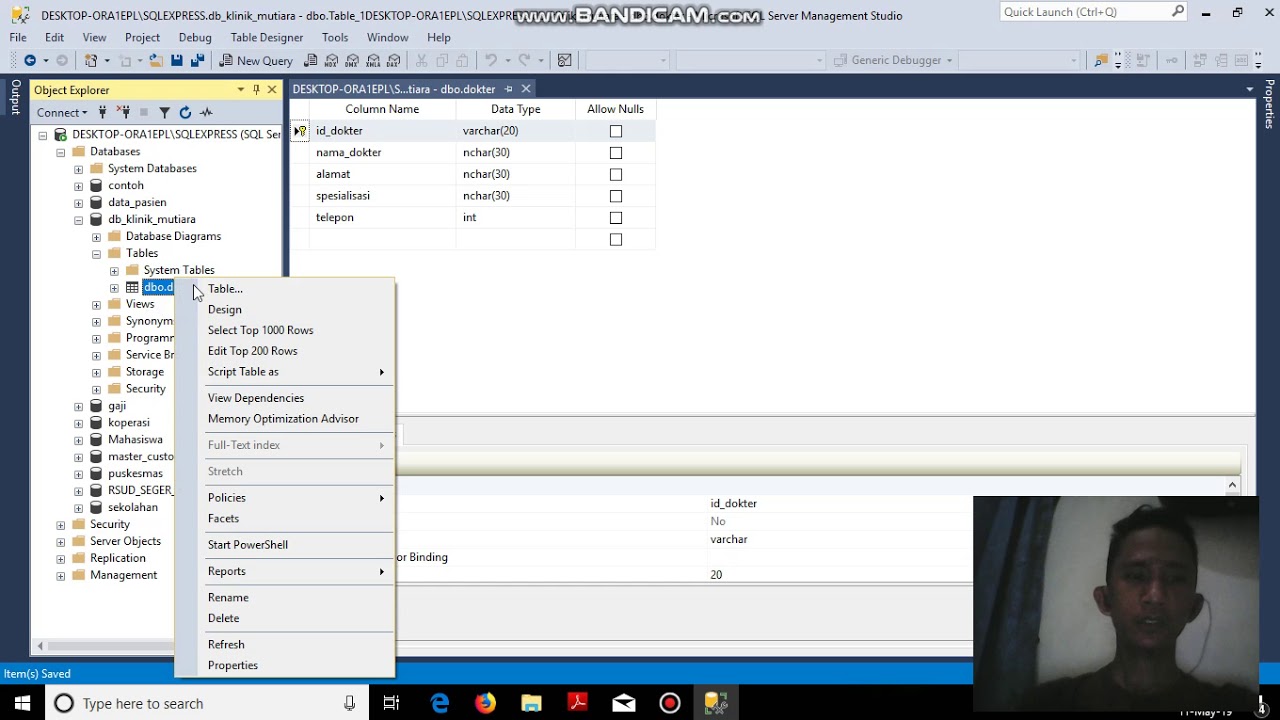The height and width of the screenshot is (720, 1280).
Task: Click the navigate backward arrow icon
Action: pos(30,60)
